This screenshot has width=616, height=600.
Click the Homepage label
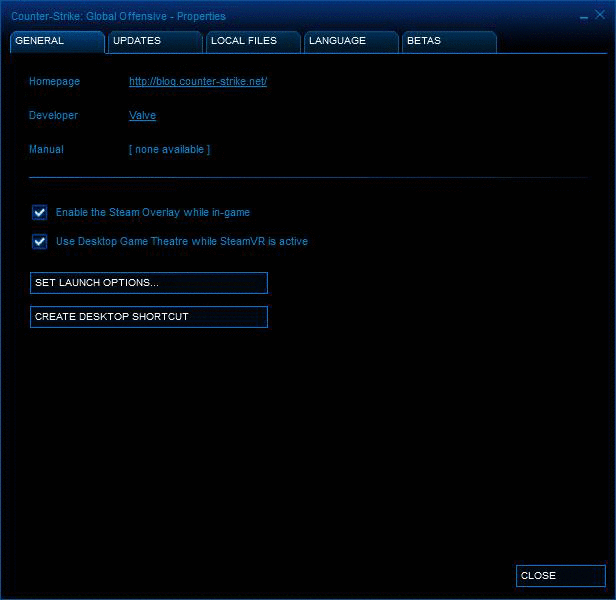[54, 81]
